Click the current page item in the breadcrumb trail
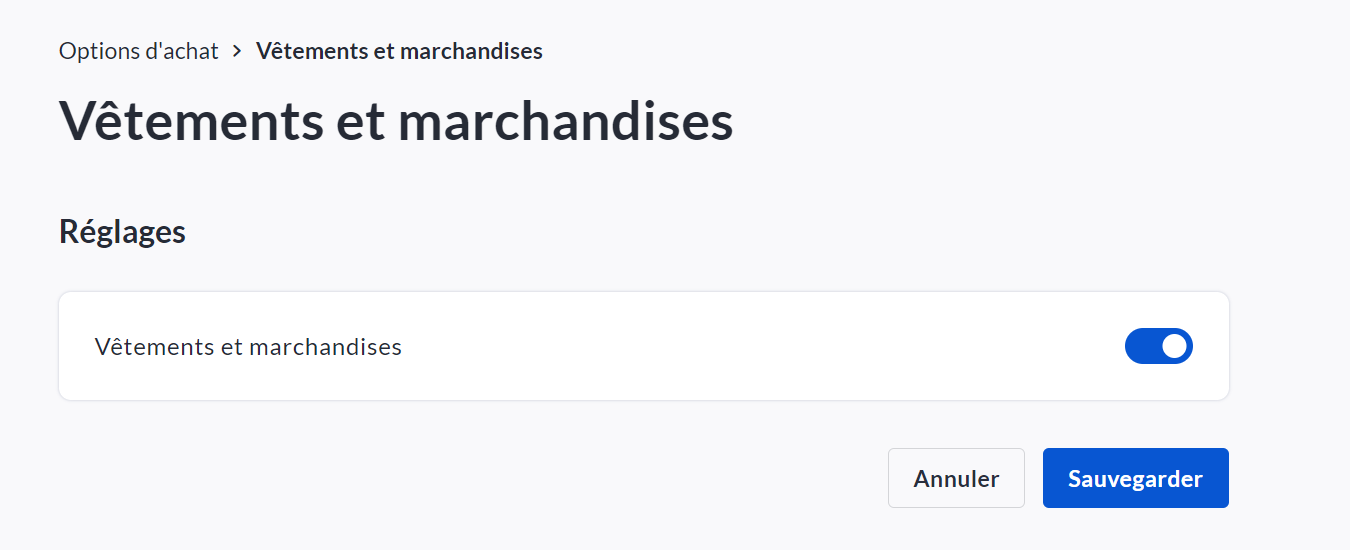This screenshot has height=550, width=1350. [399, 51]
